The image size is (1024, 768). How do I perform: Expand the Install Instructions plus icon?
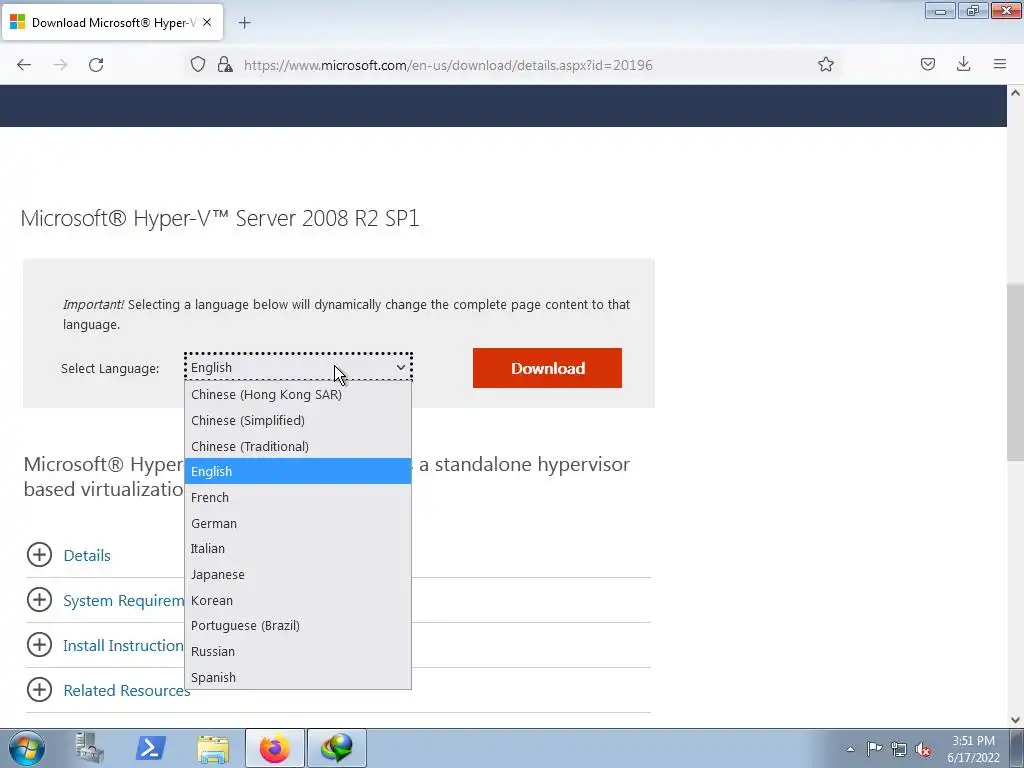coord(39,645)
